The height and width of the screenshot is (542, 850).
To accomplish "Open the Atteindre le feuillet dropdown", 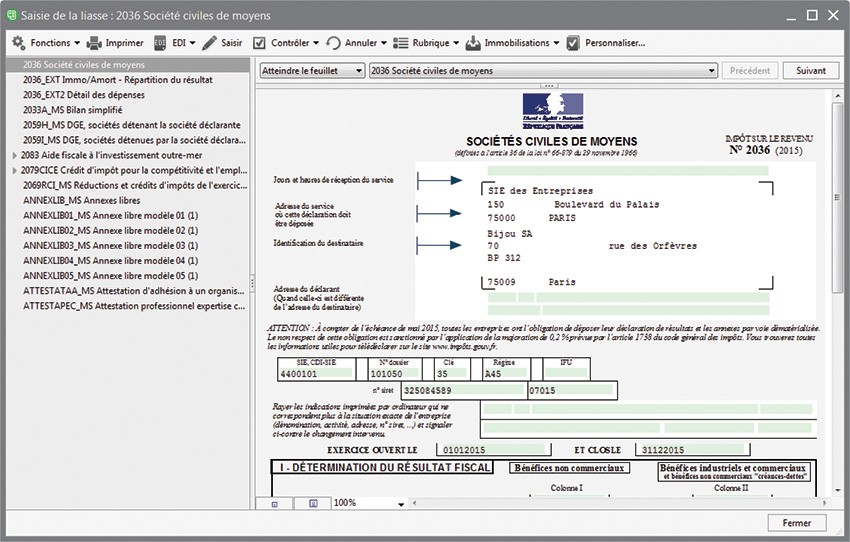I will click(311, 71).
